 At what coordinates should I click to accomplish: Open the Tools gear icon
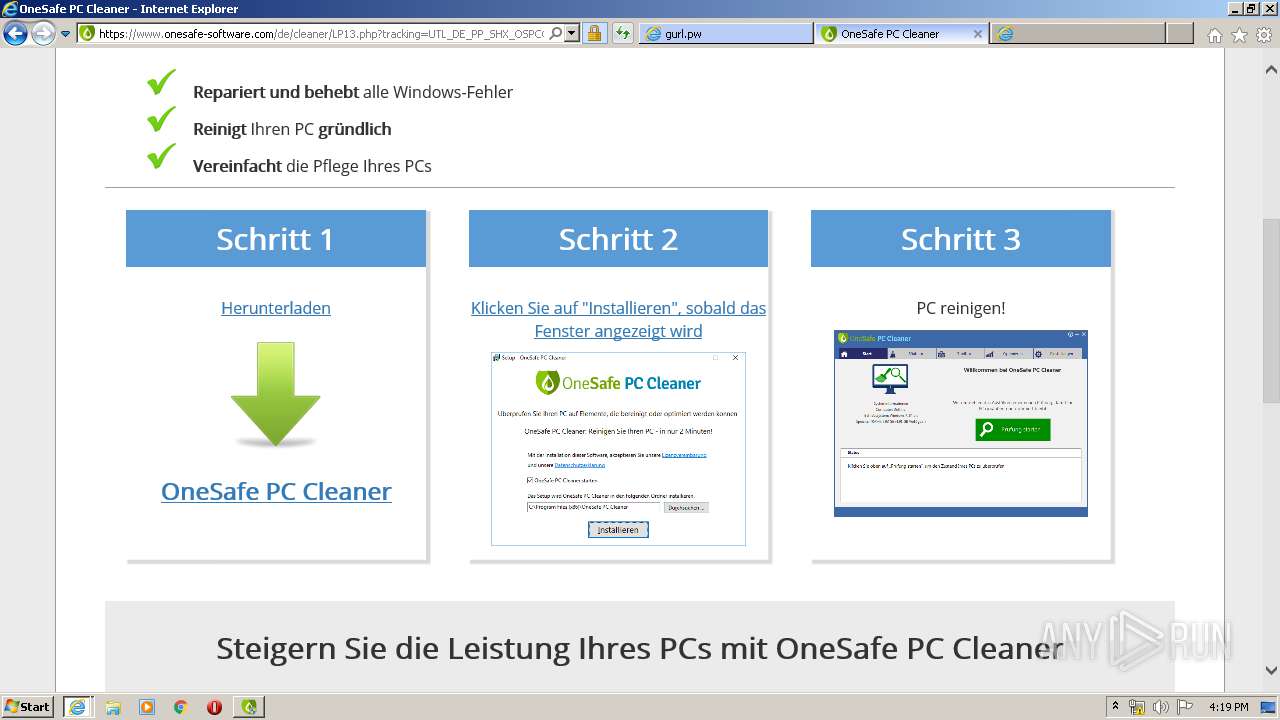1263,35
